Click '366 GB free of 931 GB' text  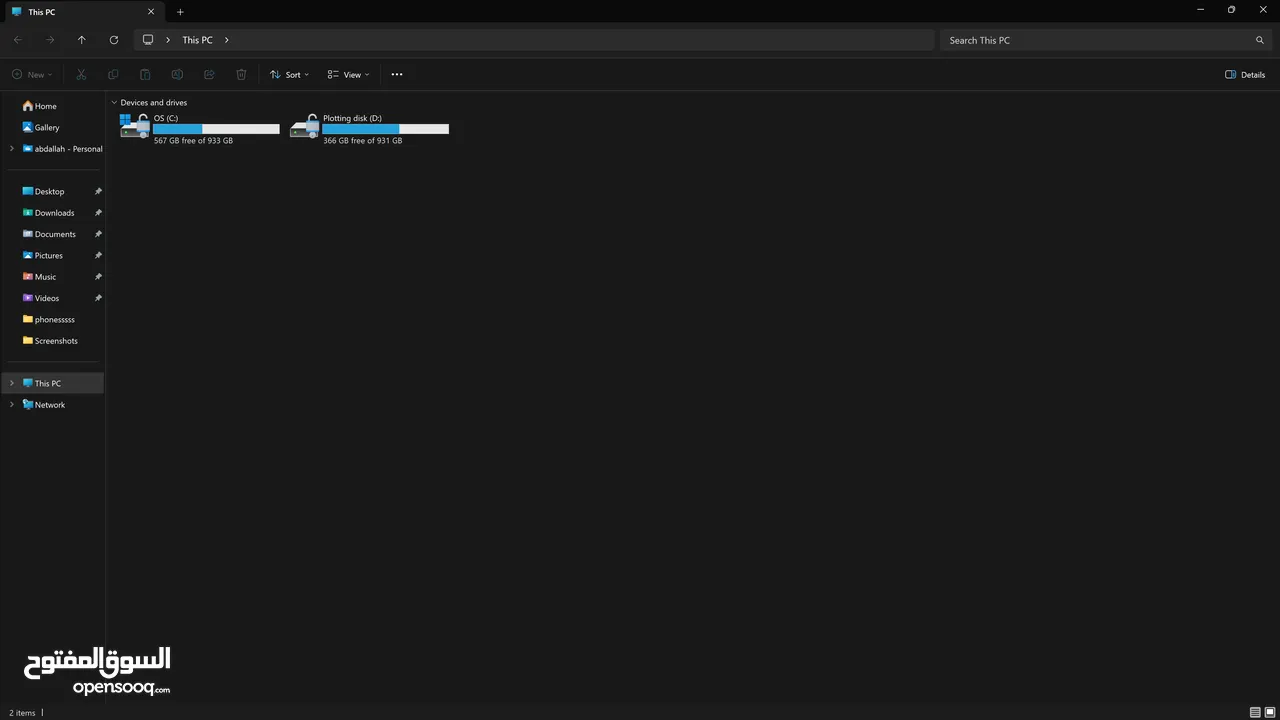click(362, 141)
